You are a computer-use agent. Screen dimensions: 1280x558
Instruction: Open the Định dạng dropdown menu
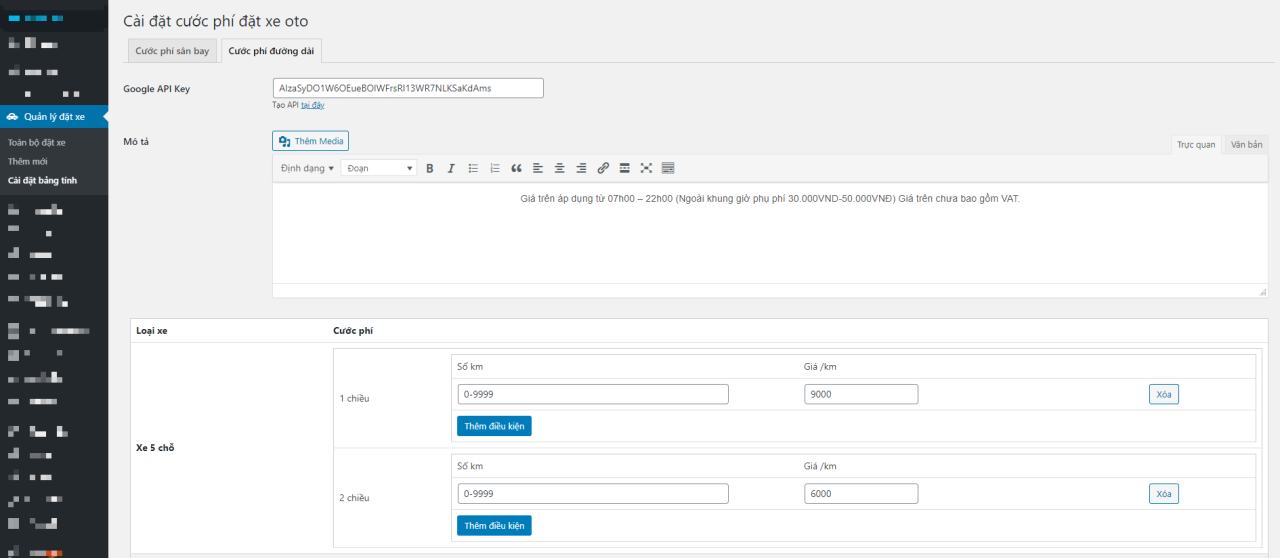click(x=307, y=168)
